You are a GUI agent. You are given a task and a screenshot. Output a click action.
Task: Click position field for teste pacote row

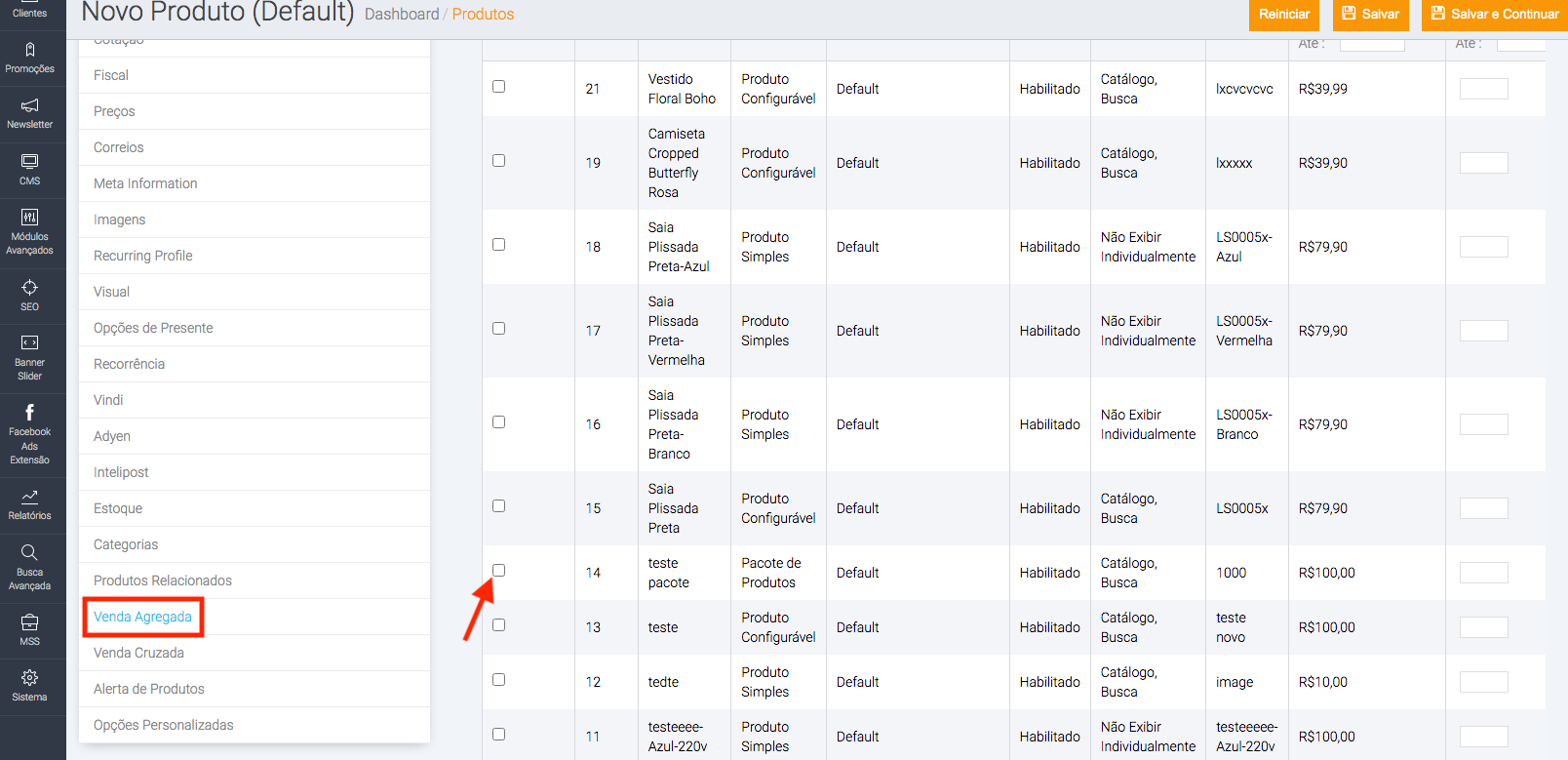pyautogui.click(x=1483, y=573)
